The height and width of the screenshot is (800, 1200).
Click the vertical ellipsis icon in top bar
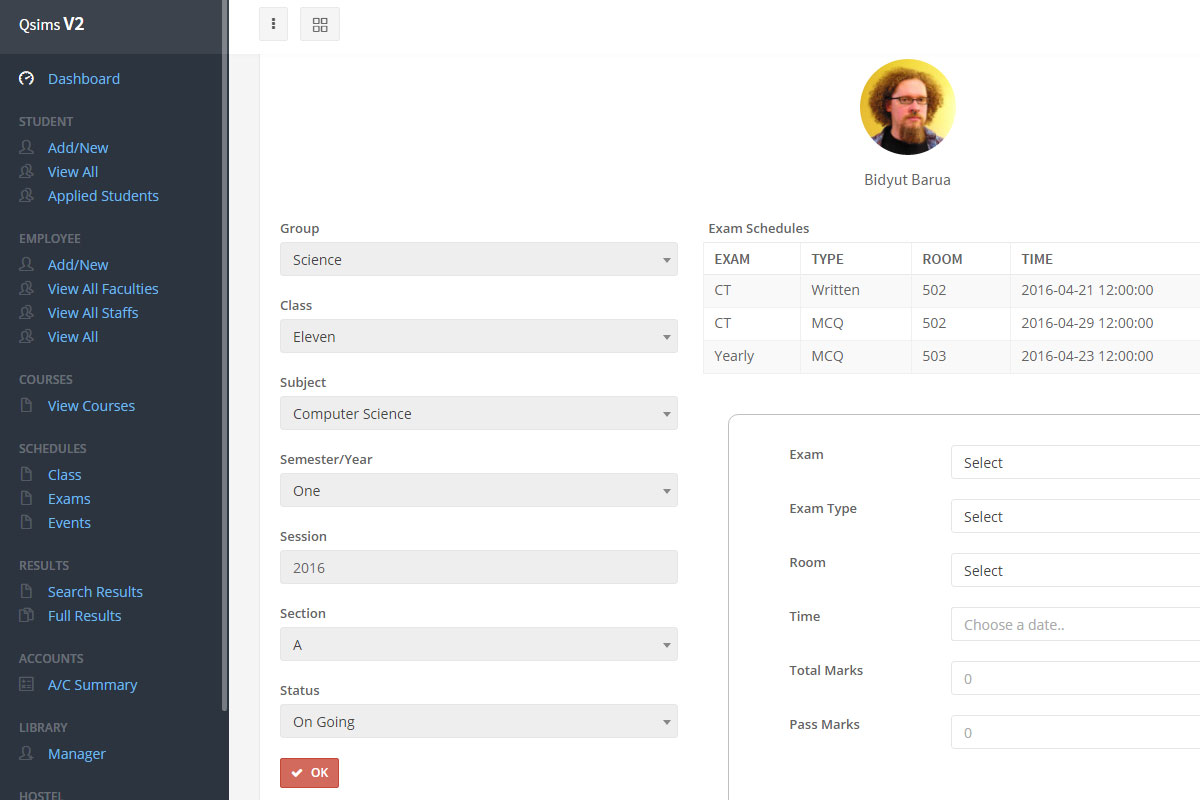pyautogui.click(x=273, y=24)
